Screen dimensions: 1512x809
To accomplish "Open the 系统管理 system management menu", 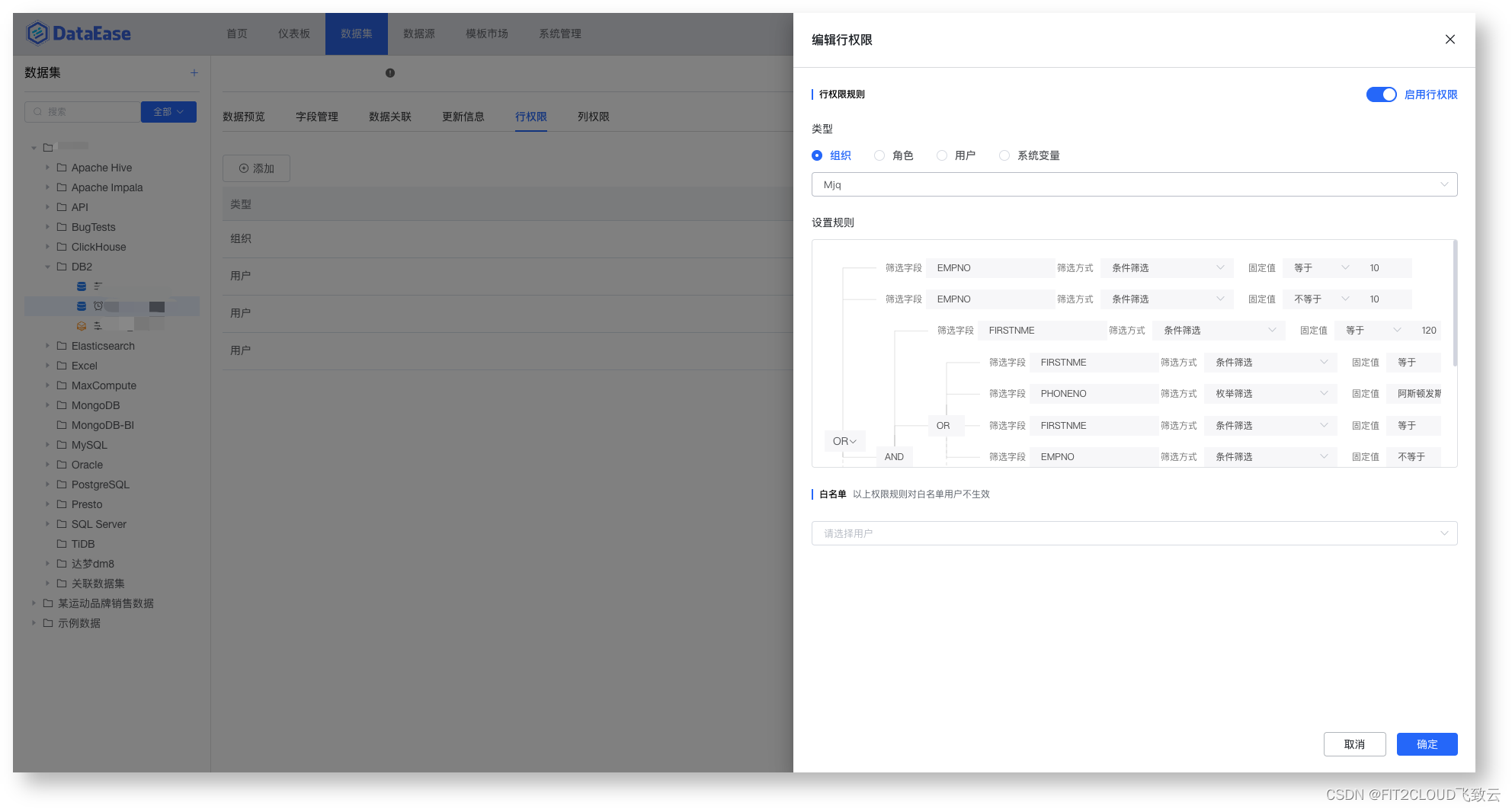I will [560, 34].
